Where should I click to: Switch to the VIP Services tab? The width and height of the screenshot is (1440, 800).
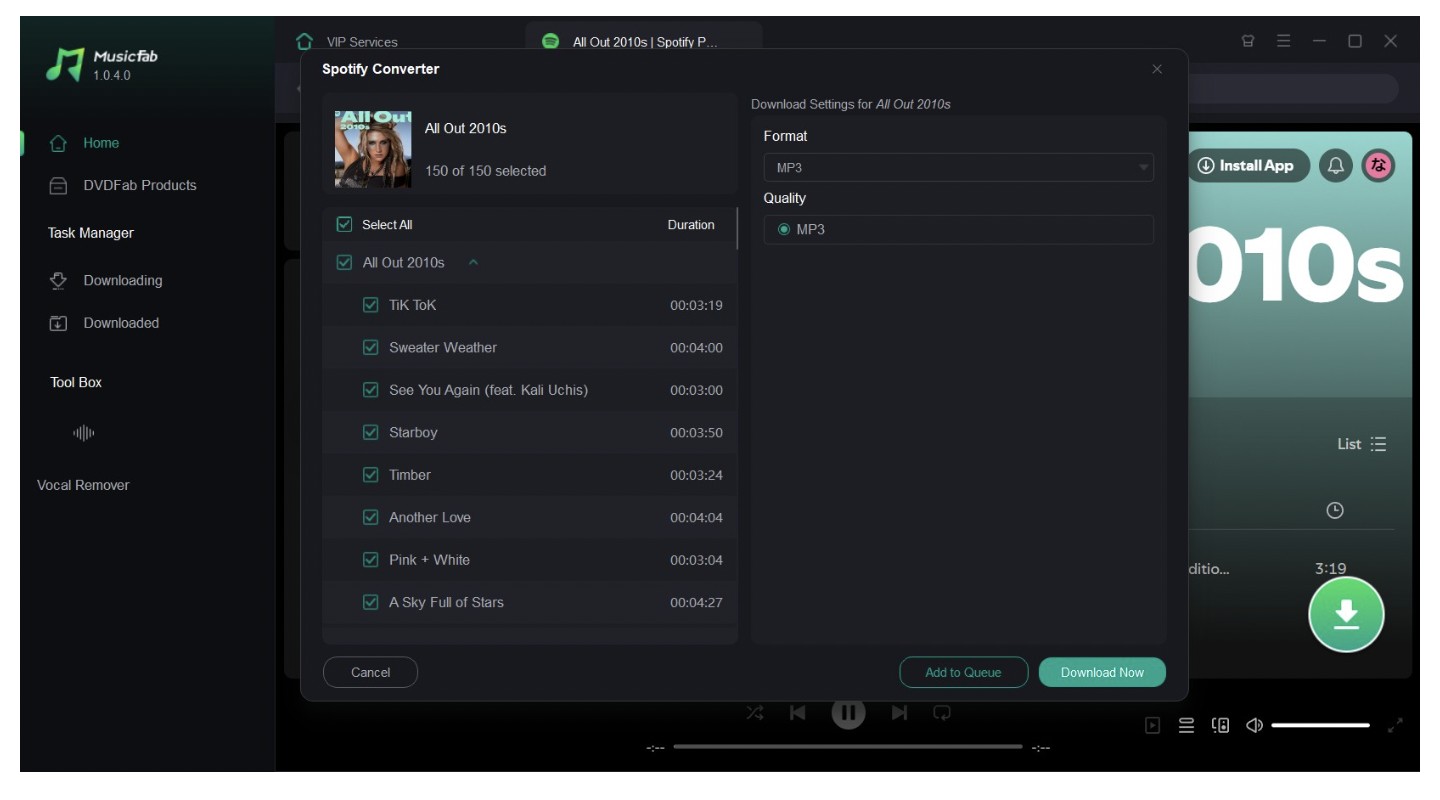[x=361, y=42]
